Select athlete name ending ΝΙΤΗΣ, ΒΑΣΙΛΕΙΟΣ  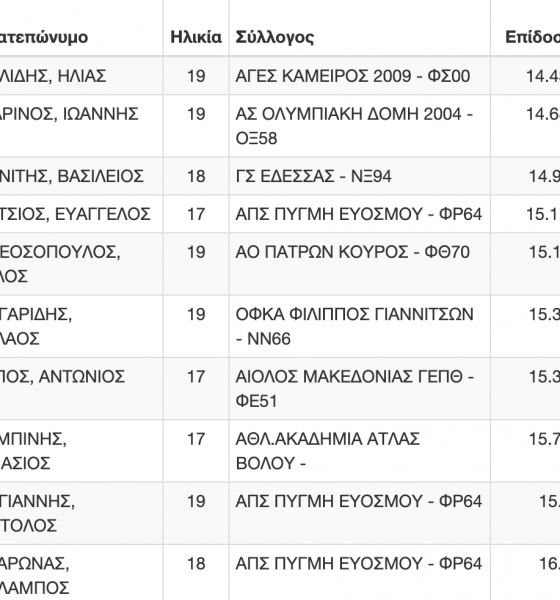point(72,176)
